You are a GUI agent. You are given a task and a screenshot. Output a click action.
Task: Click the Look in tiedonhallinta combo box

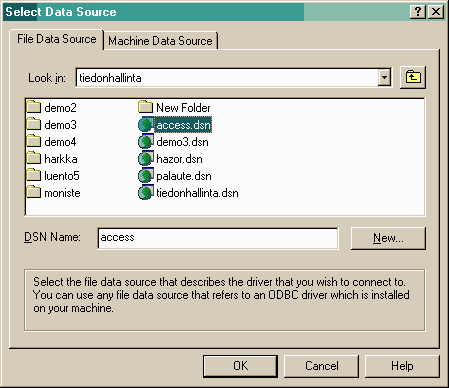(233, 78)
